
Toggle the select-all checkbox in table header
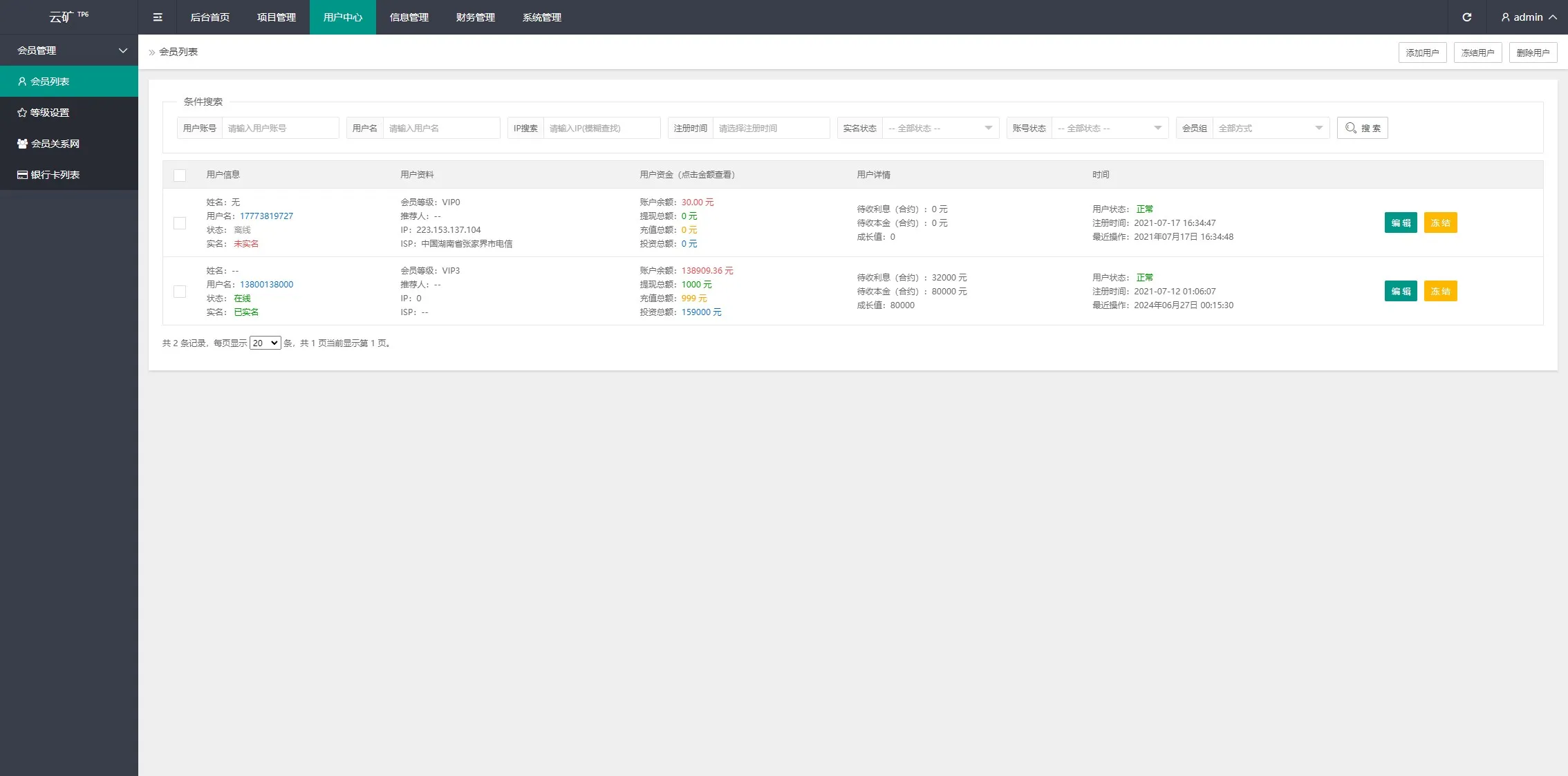click(x=180, y=175)
